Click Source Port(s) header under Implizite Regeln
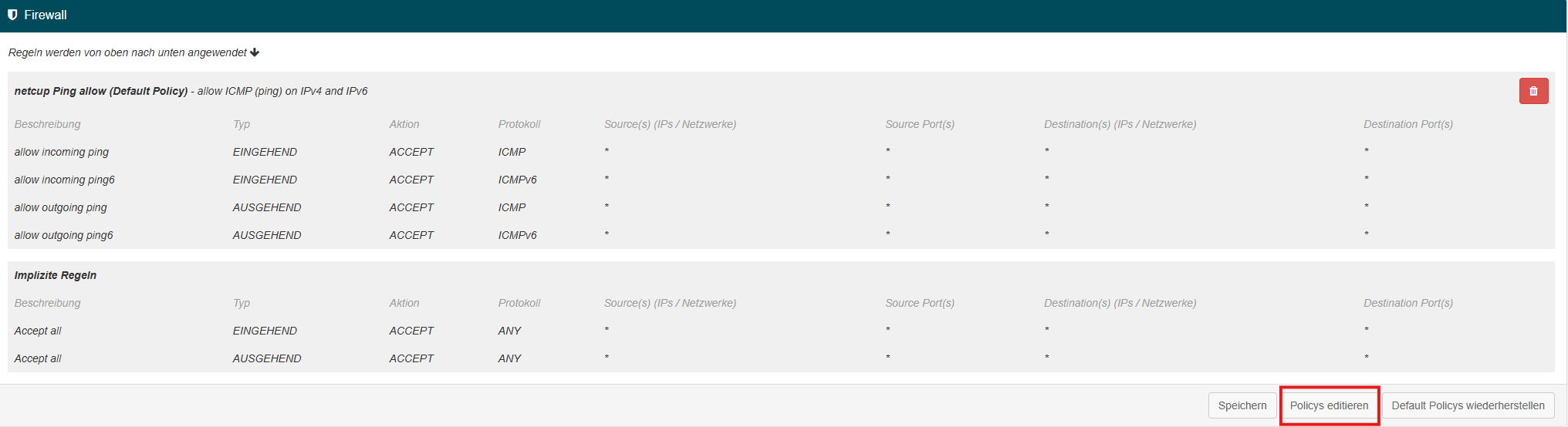 tap(919, 303)
